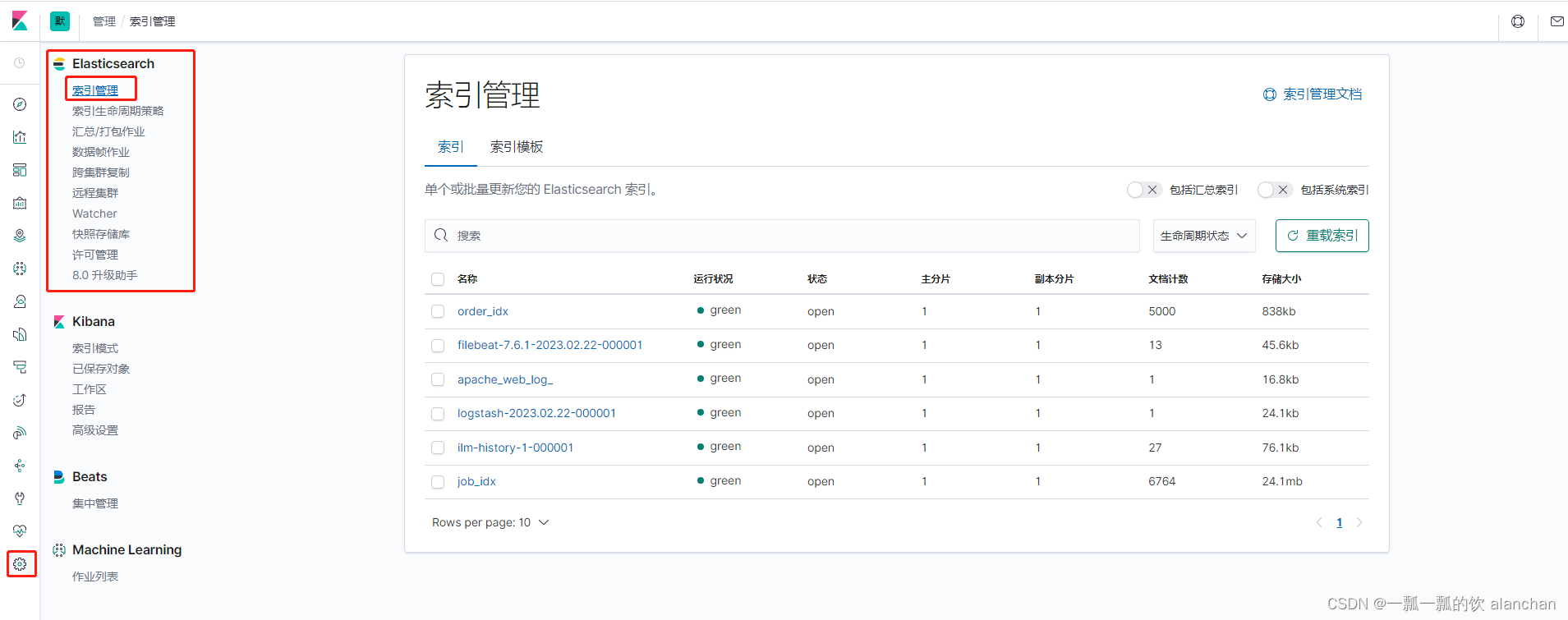
Task: Open the space selector avatar in the header
Action: point(60,21)
